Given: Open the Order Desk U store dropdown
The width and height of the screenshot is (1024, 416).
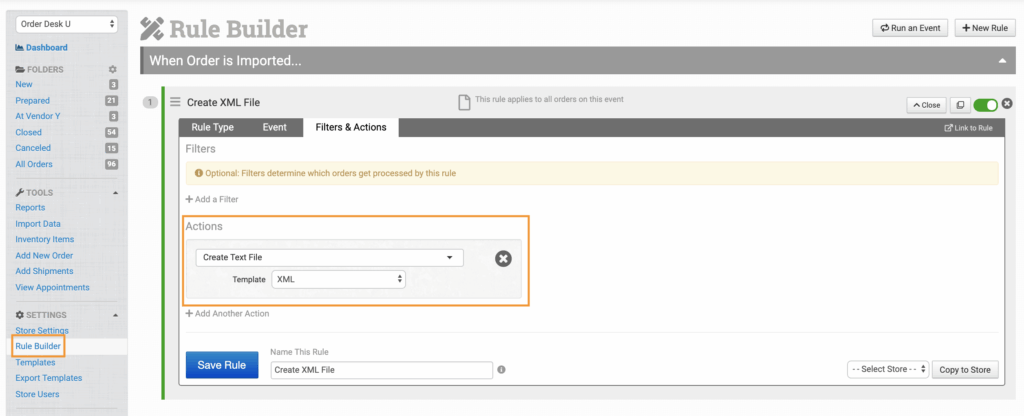Looking at the screenshot, I should click(x=68, y=23).
